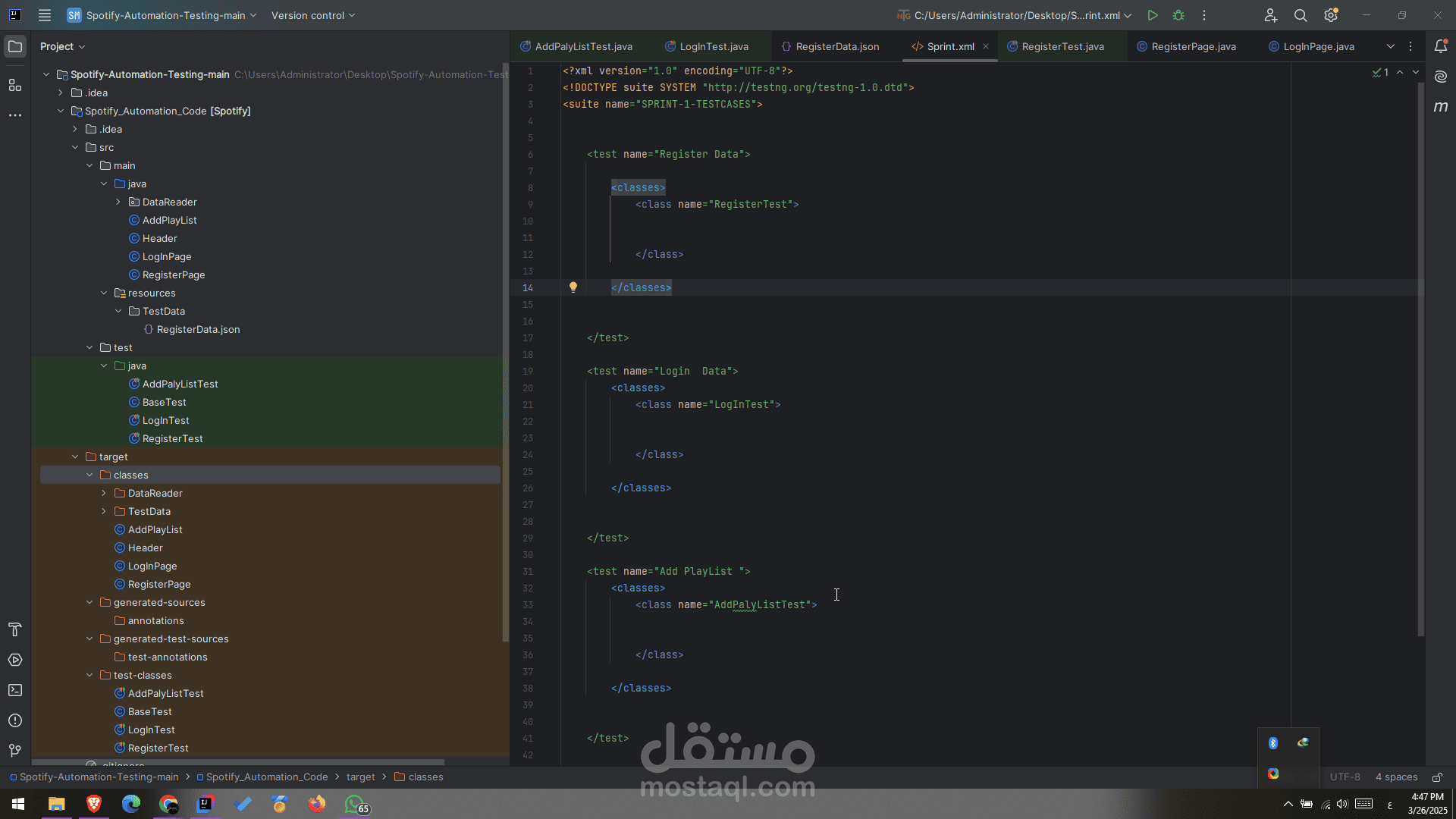Toggle the read-only lock icon
Viewport: 1456px width, 819px height.
1437,777
